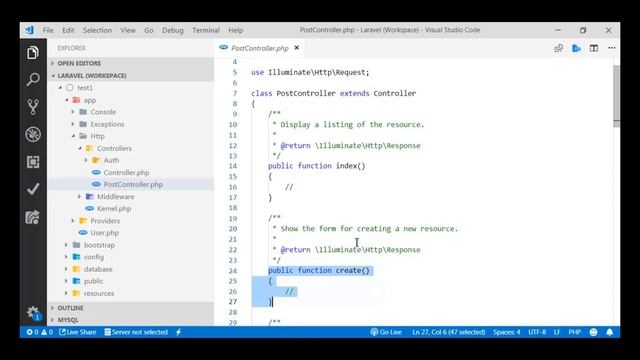This screenshot has height=360, width=640.
Task: Close the PostController.php tab
Action: pyautogui.click(x=297, y=48)
